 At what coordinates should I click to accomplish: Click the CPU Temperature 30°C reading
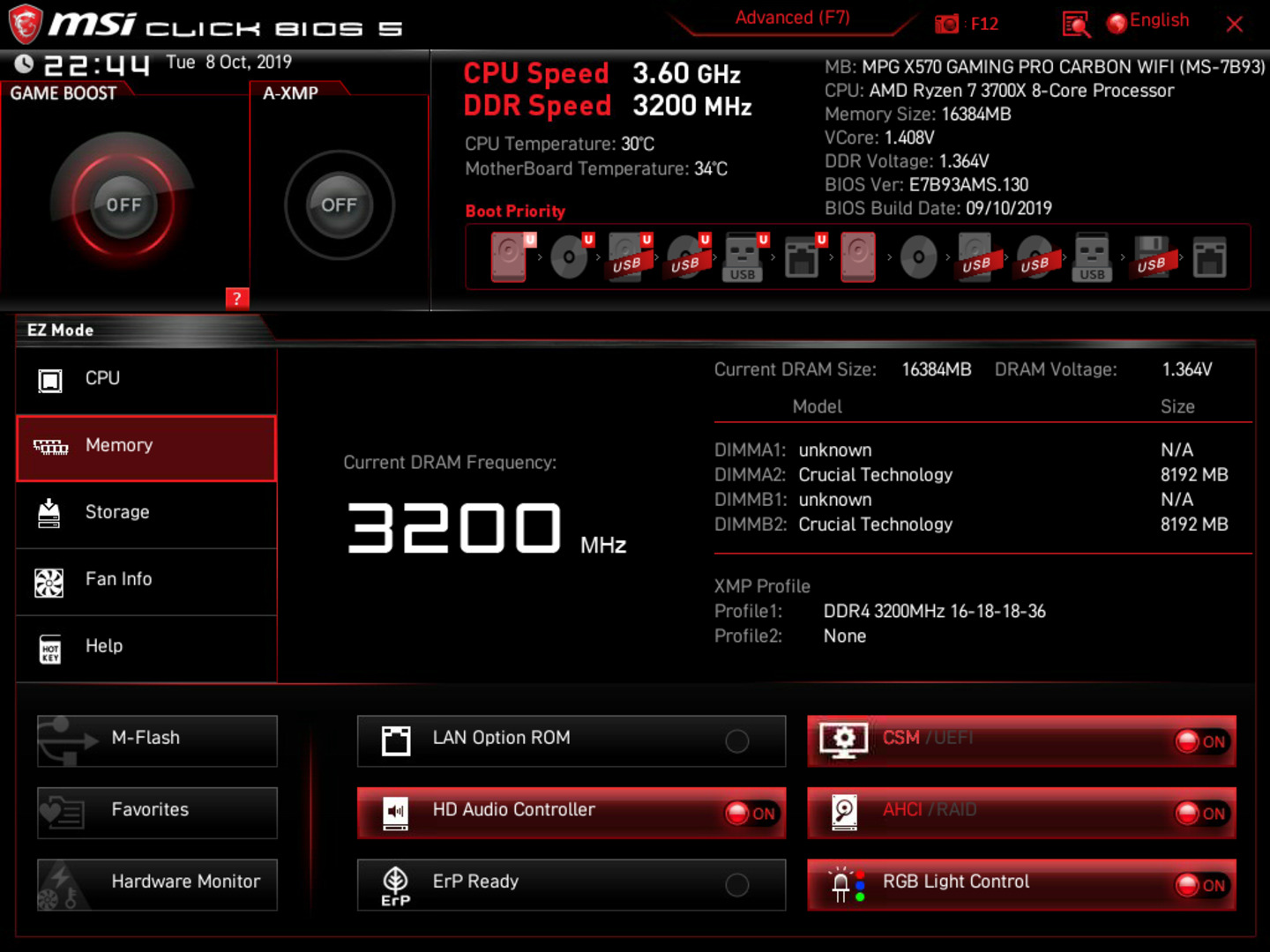pos(560,144)
